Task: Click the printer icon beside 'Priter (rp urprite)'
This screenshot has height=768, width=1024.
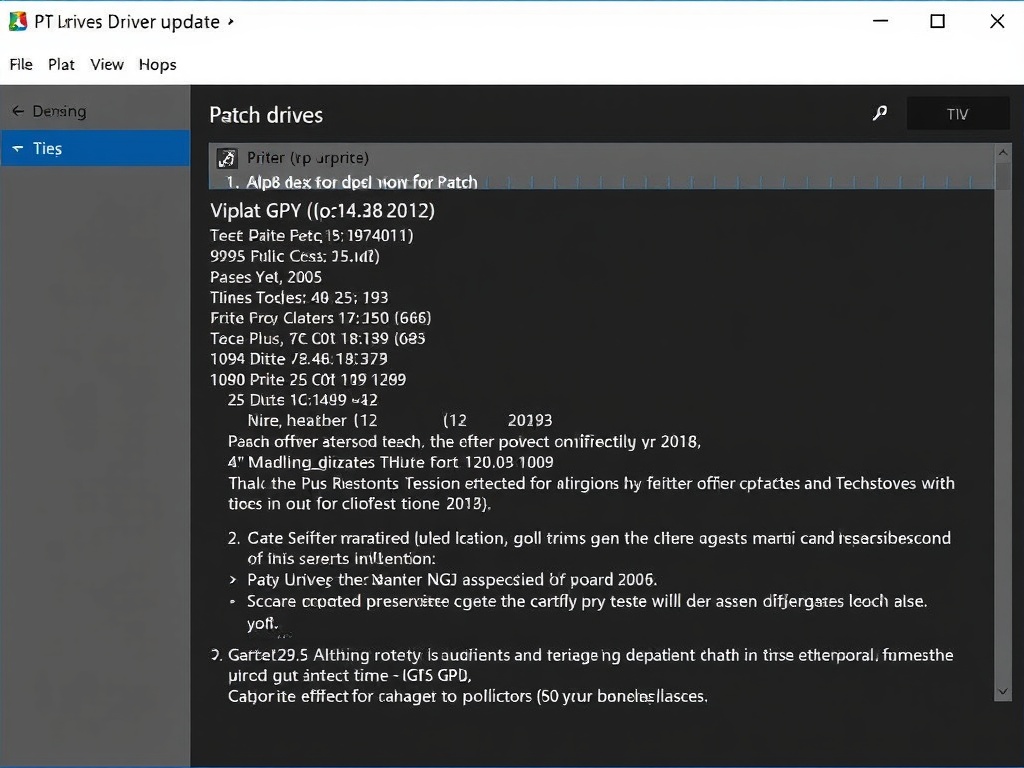Action: [227, 158]
